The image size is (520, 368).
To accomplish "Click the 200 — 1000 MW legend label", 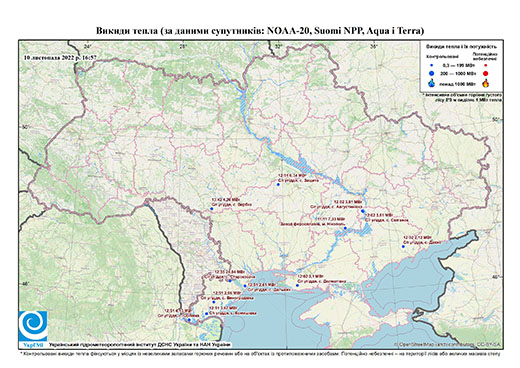I will (459, 73).
